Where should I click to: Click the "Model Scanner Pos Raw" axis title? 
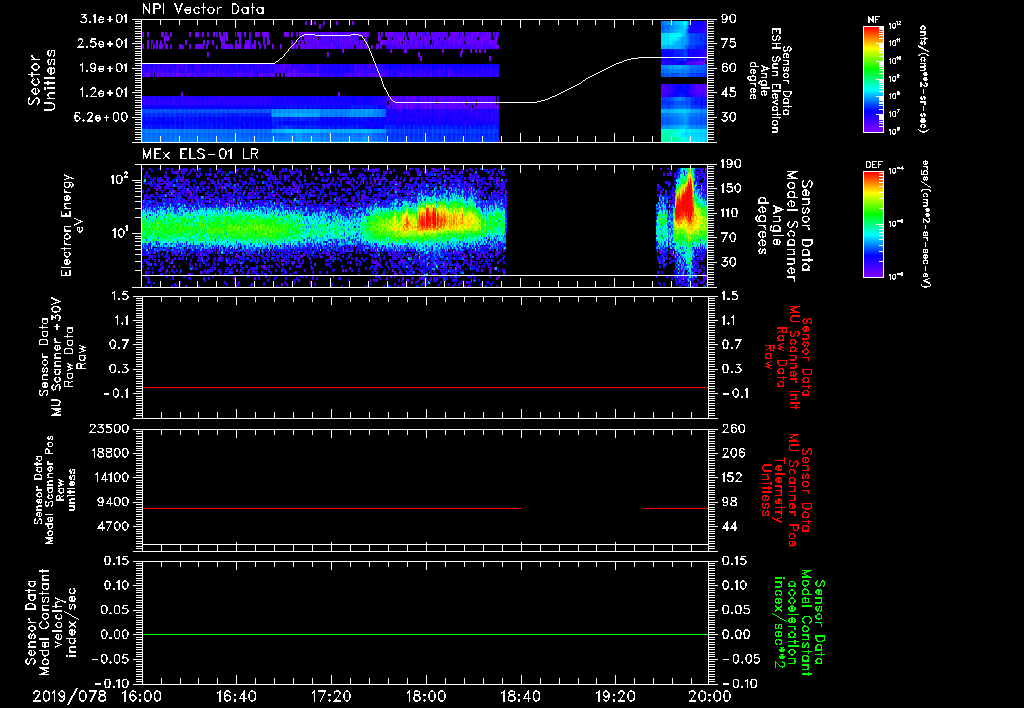54,490
